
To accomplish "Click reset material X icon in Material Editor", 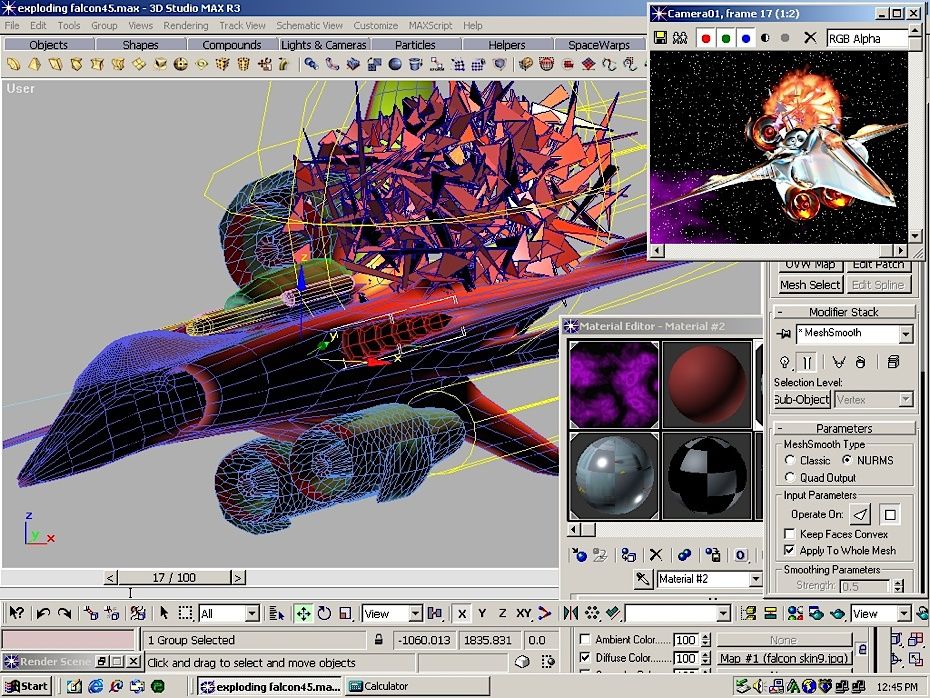I will [656, 555].
